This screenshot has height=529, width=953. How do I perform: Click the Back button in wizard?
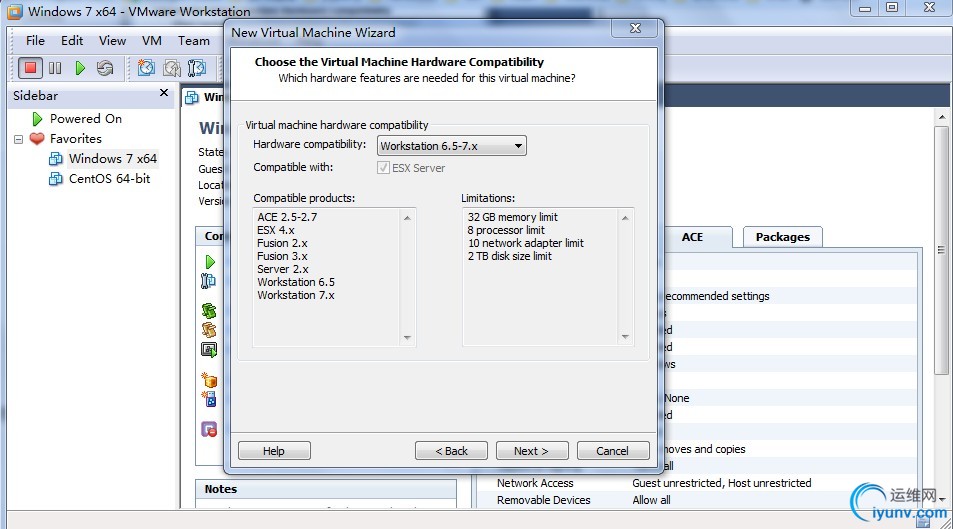coord(451,451)
